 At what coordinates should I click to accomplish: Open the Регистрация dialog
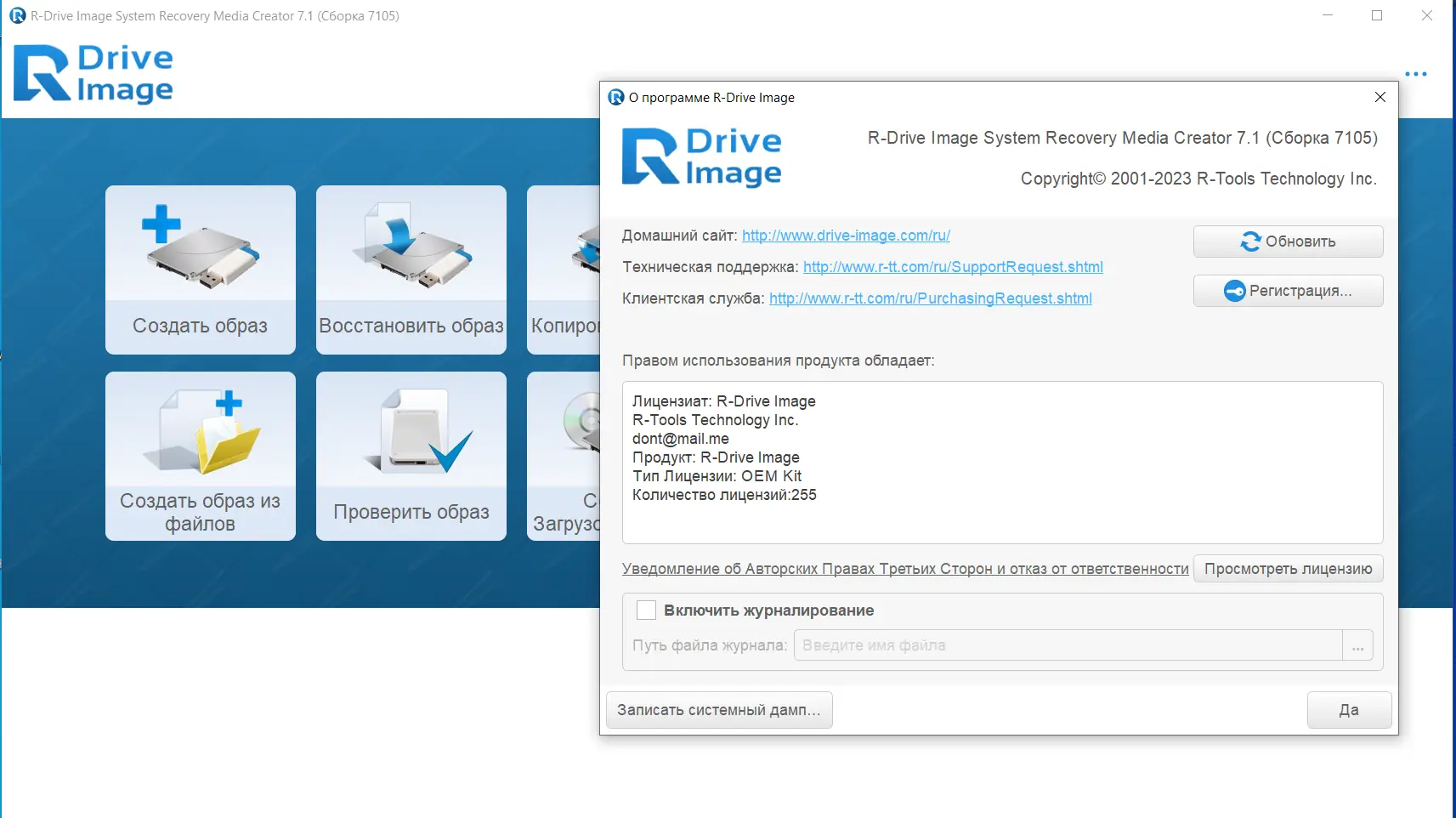pyautogui.click(x=1287, y=291)
